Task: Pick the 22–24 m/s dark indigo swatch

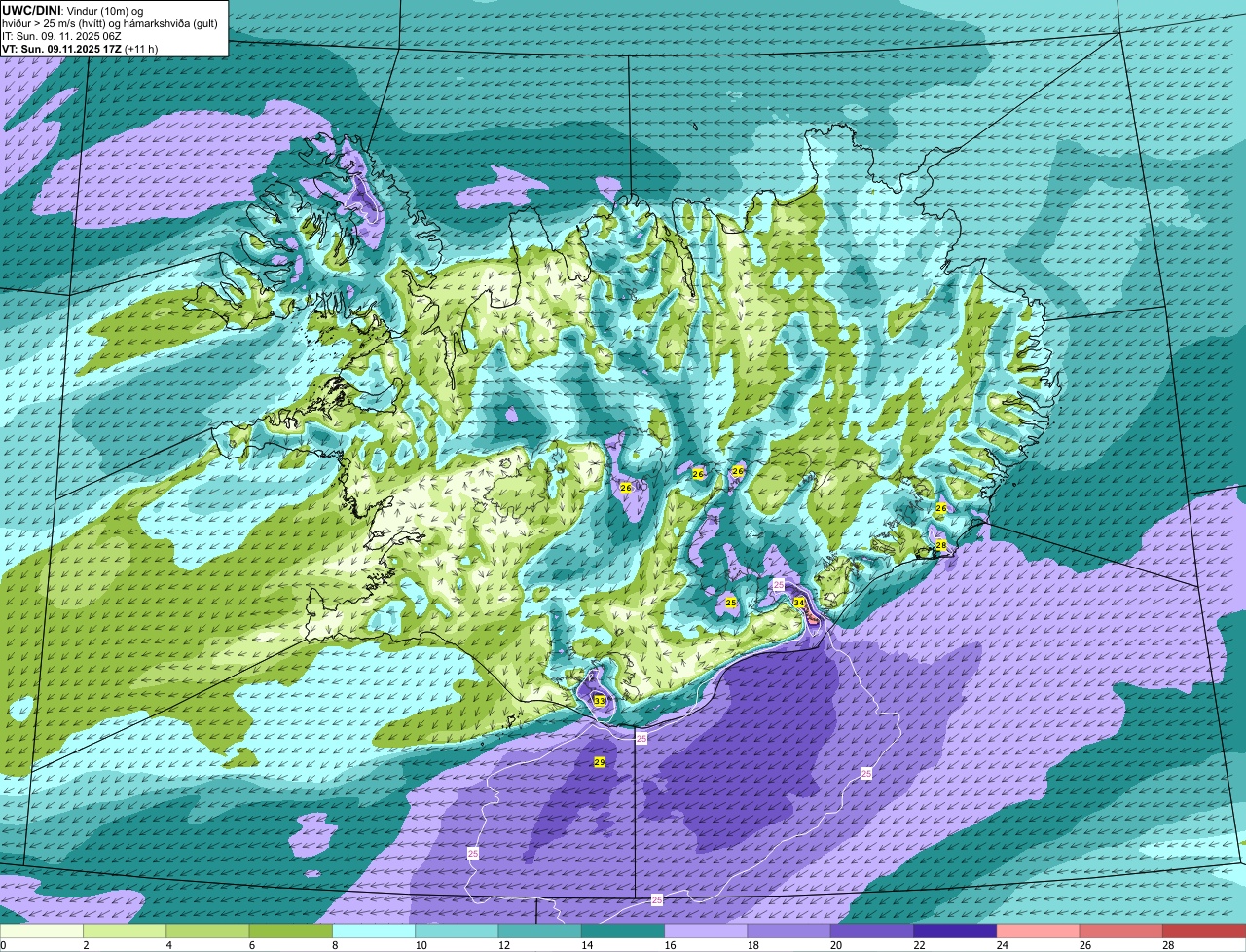Action: coord(955,931)
